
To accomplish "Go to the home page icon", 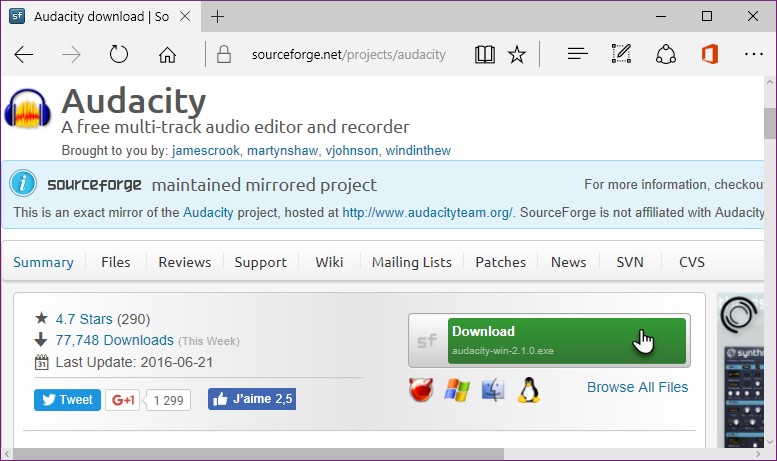I will (x=167, y=55).
